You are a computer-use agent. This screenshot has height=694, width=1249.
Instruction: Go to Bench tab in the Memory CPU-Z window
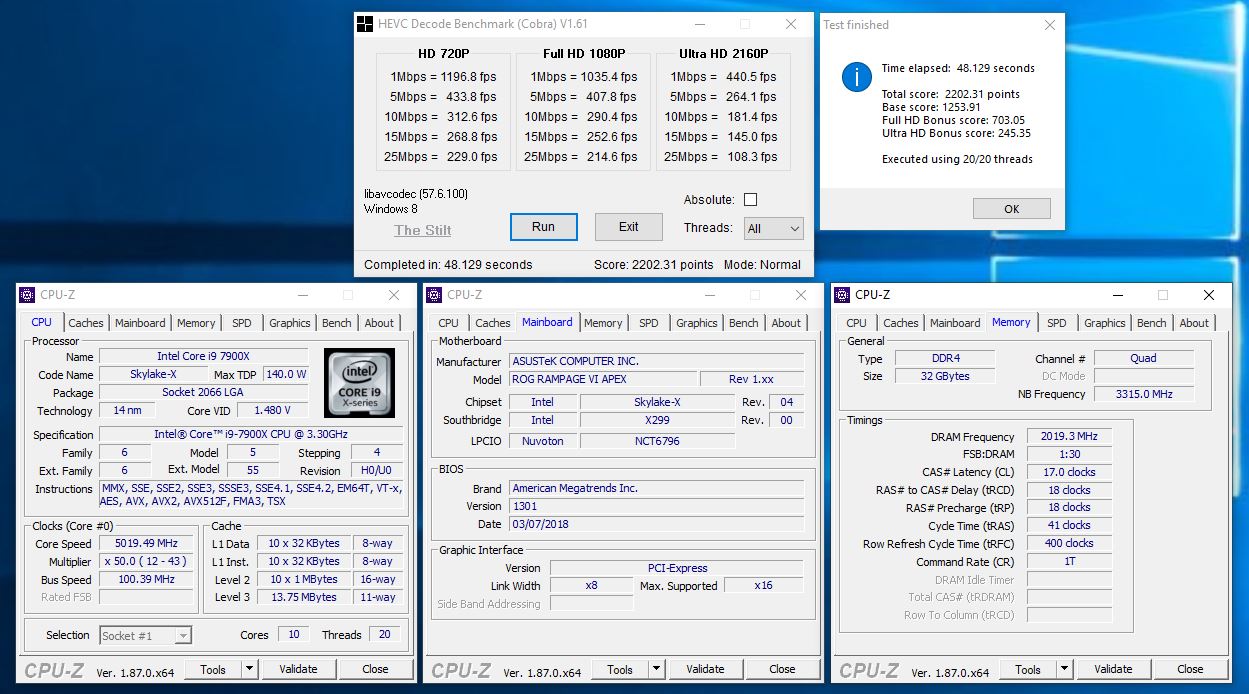1152,323
